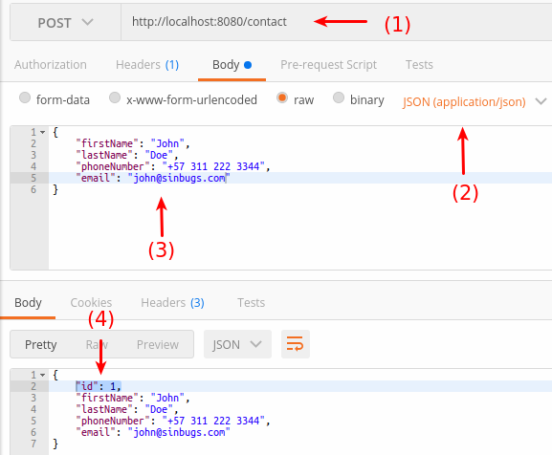This screenshot has width=552, height=455.
Task: Open the response Headers (3) tab
Action: 172,303
